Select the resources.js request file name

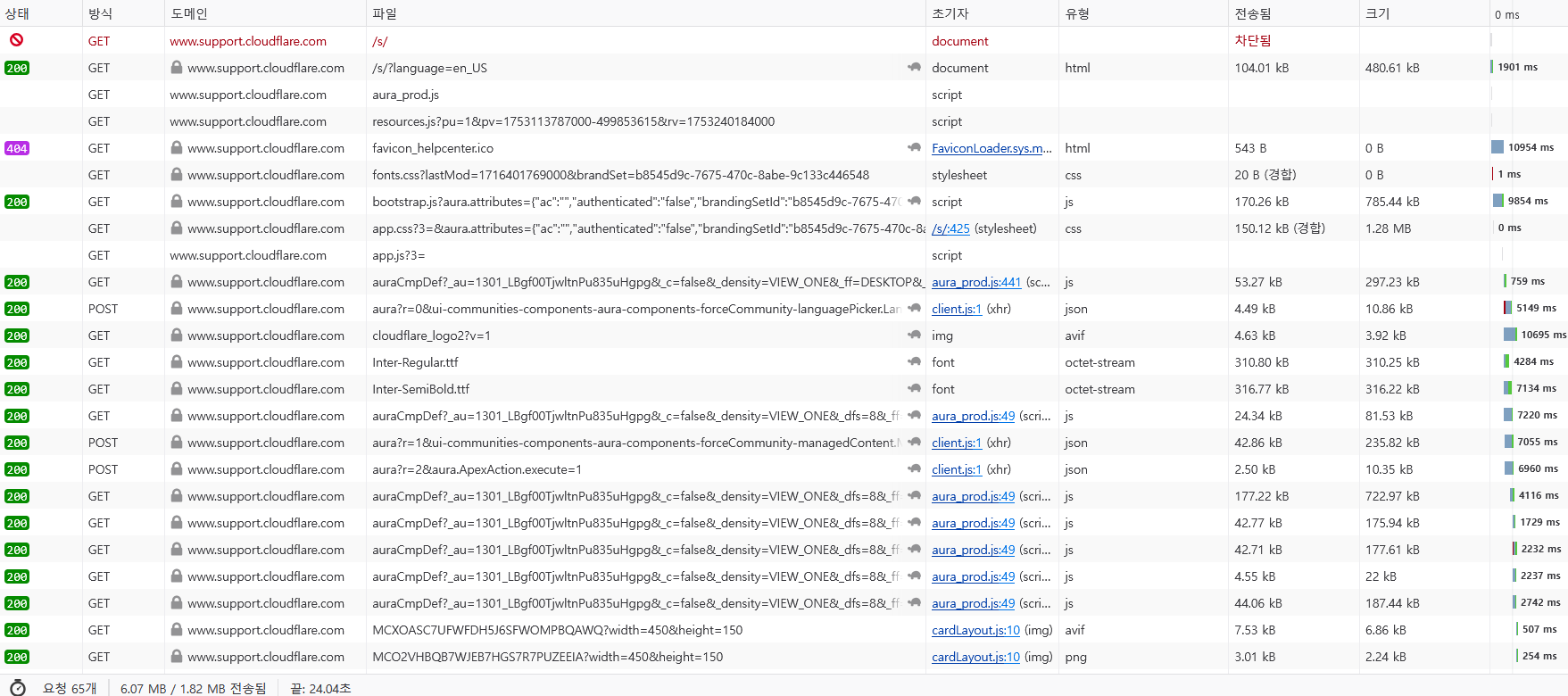pos(573,121)
